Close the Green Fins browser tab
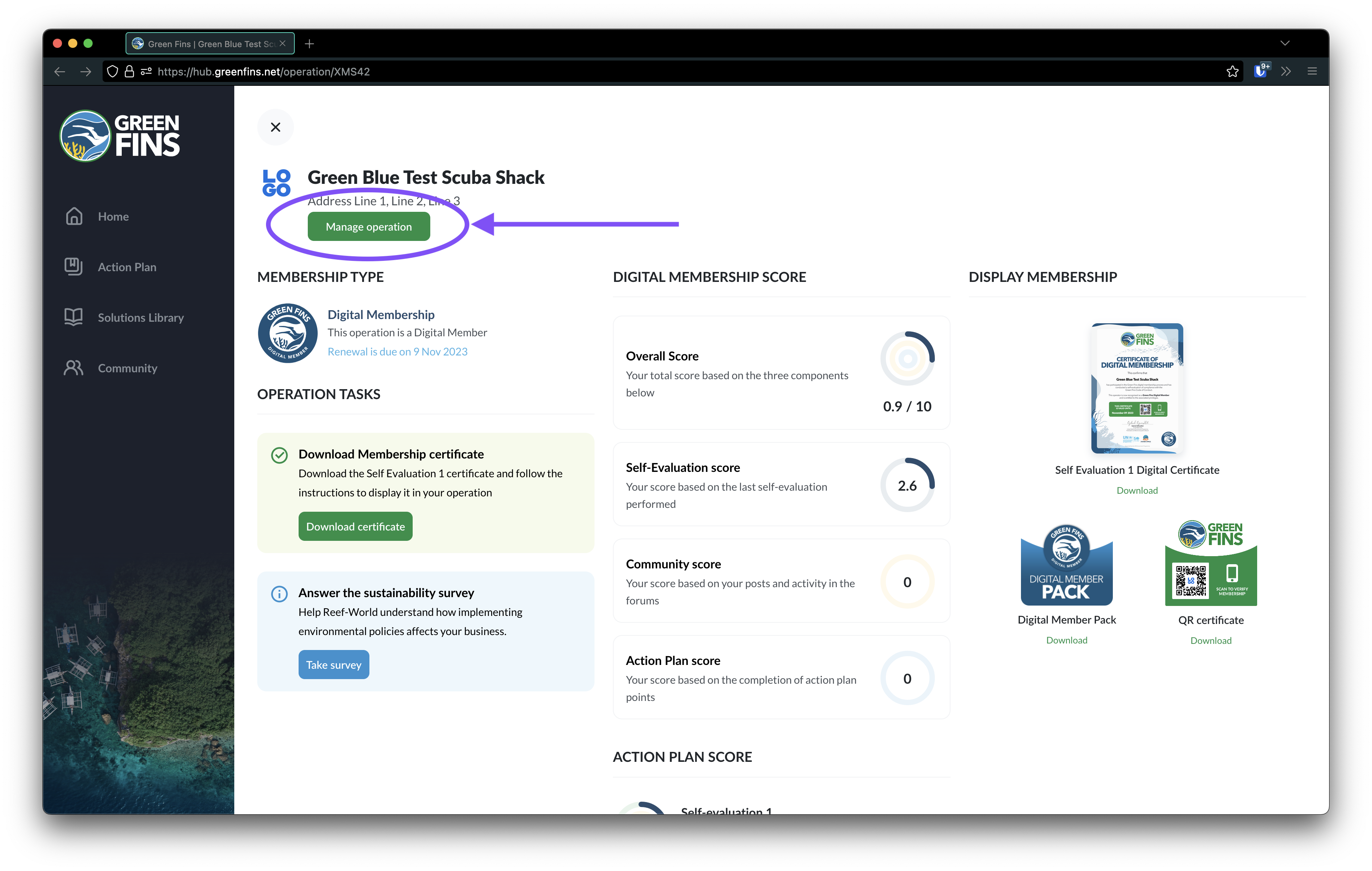The height and width of the screenshot is (871, 1372). (x=283, y=44)
